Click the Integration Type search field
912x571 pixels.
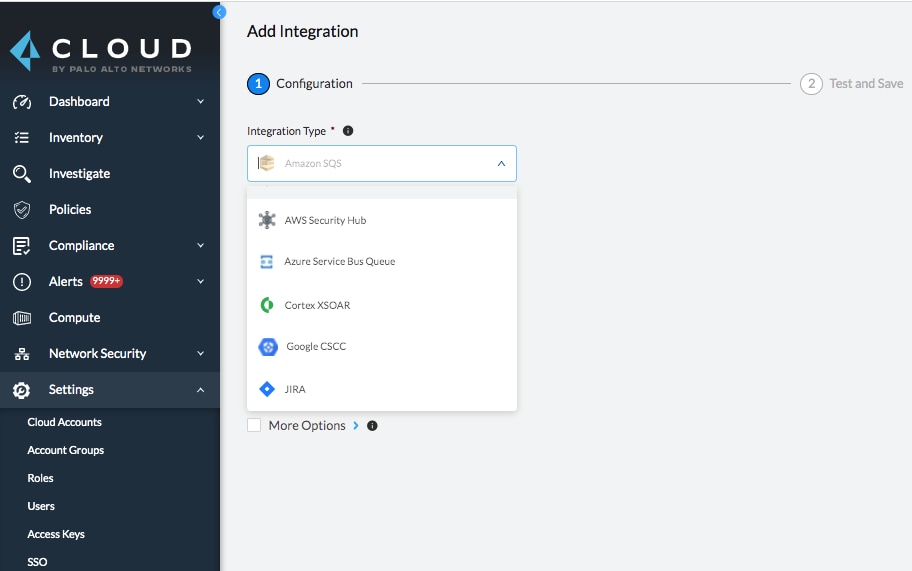tap(382, 163)
